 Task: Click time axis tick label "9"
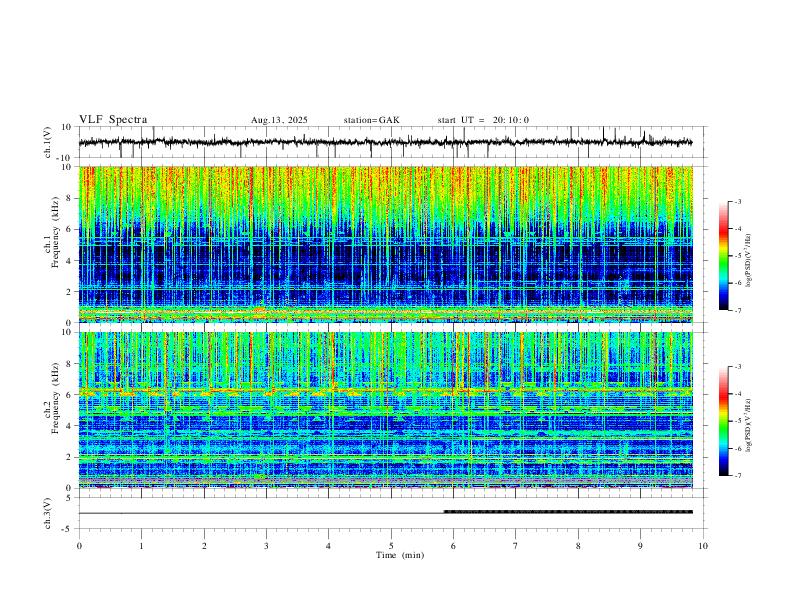[640, 546]
